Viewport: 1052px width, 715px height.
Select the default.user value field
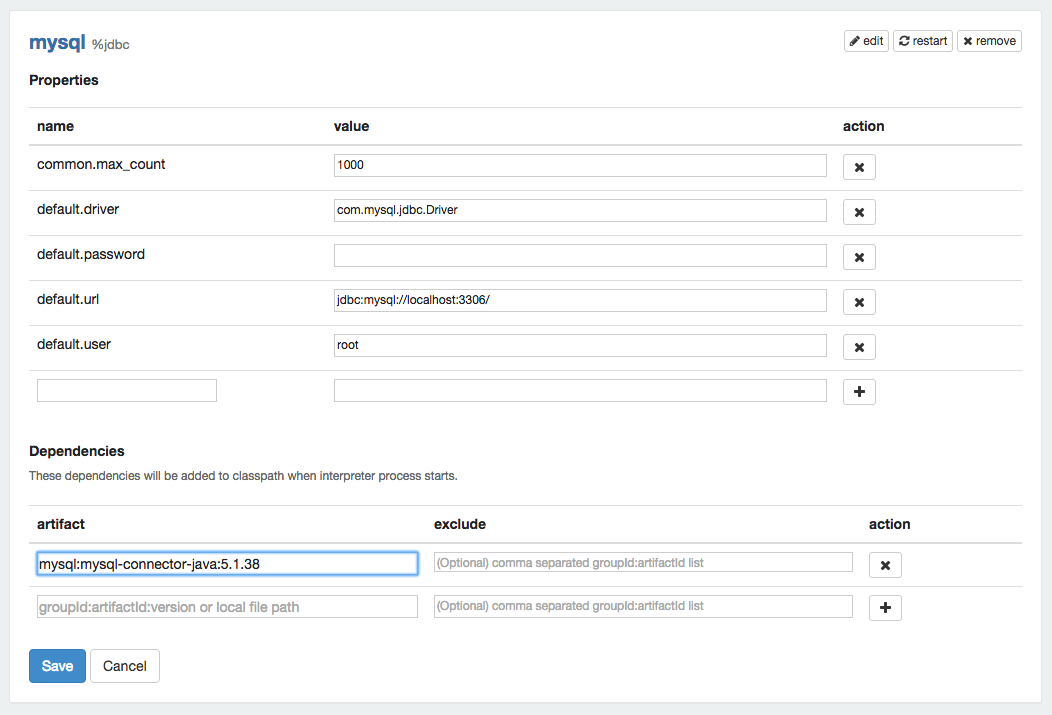[580, 345]
